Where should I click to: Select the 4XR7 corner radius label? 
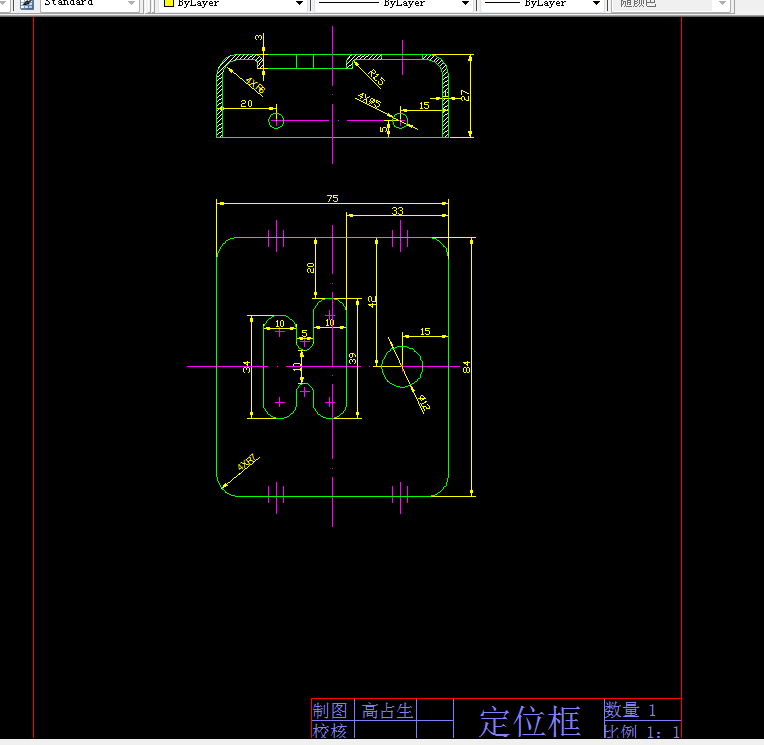[246, 462]
